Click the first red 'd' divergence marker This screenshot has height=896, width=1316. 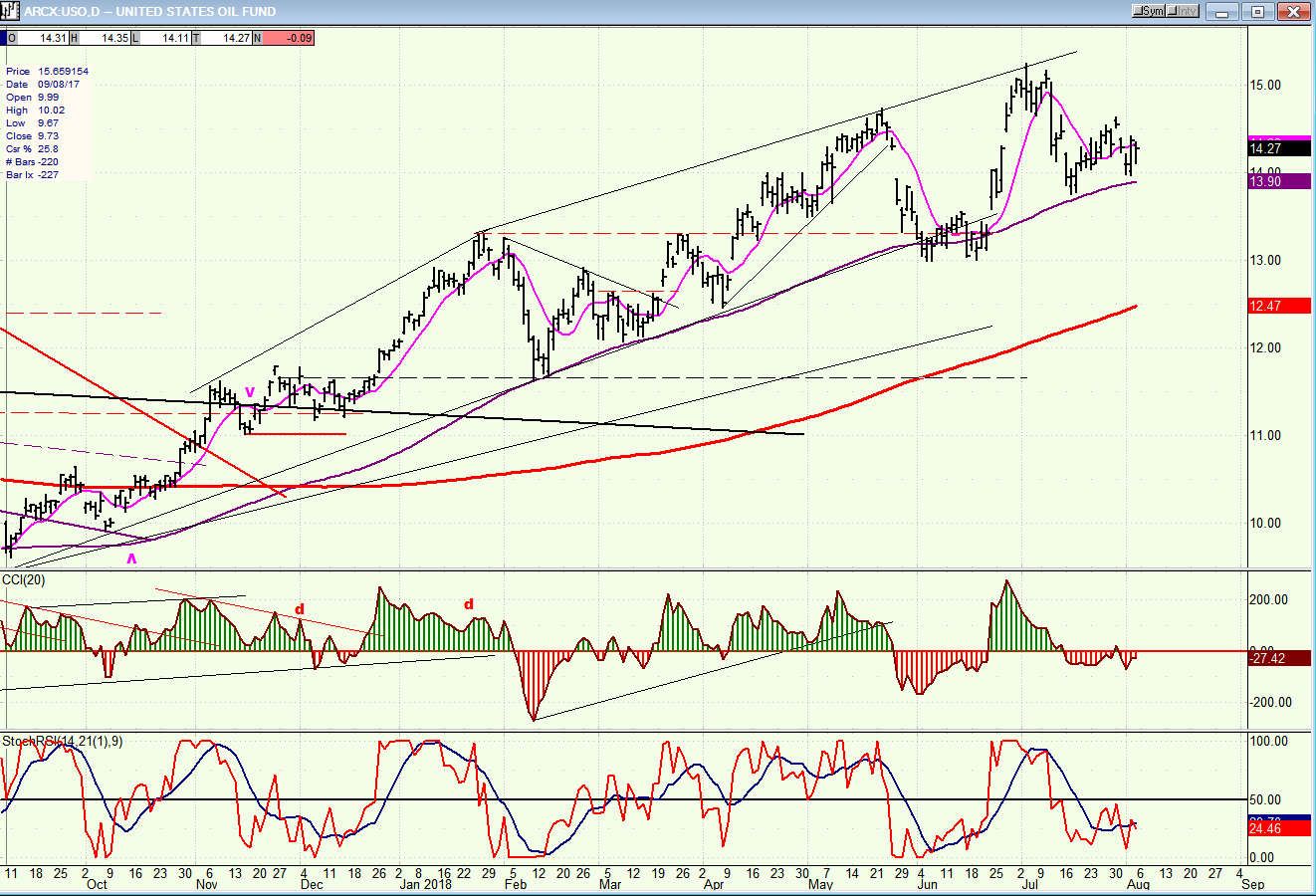[x=299, y=609]
